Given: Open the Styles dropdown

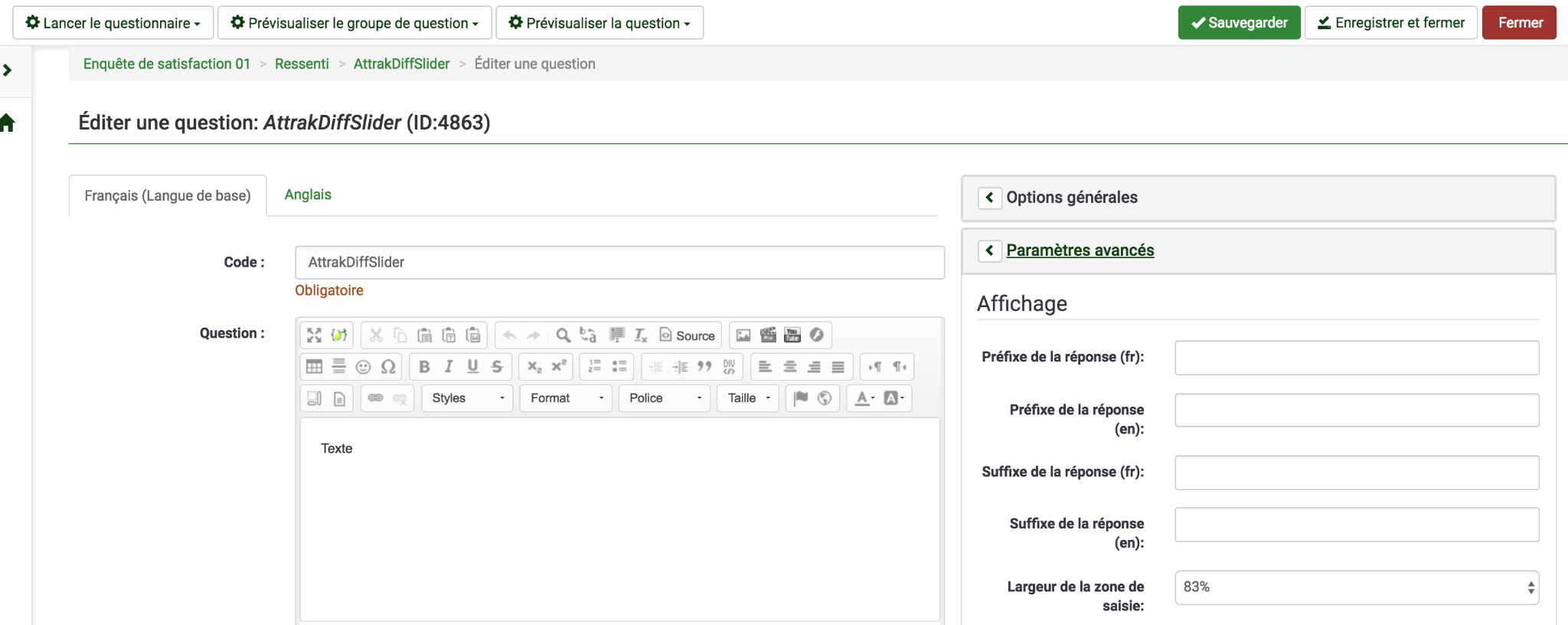Looking at the screenshot, I should pyautogui.click(x=467, y=398).
